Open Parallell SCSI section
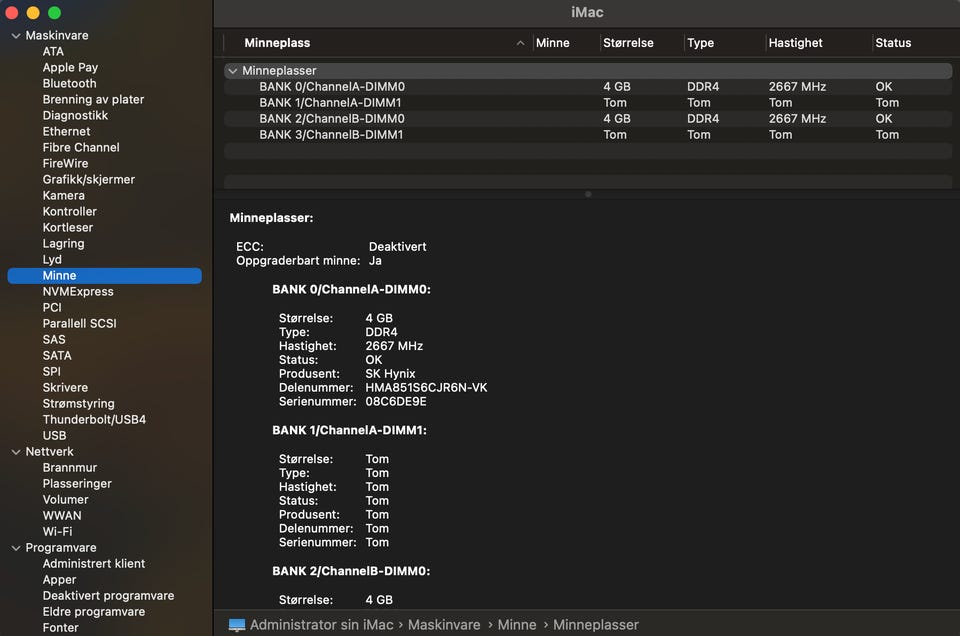Viewport: 960px width, 636px height. 80,323
